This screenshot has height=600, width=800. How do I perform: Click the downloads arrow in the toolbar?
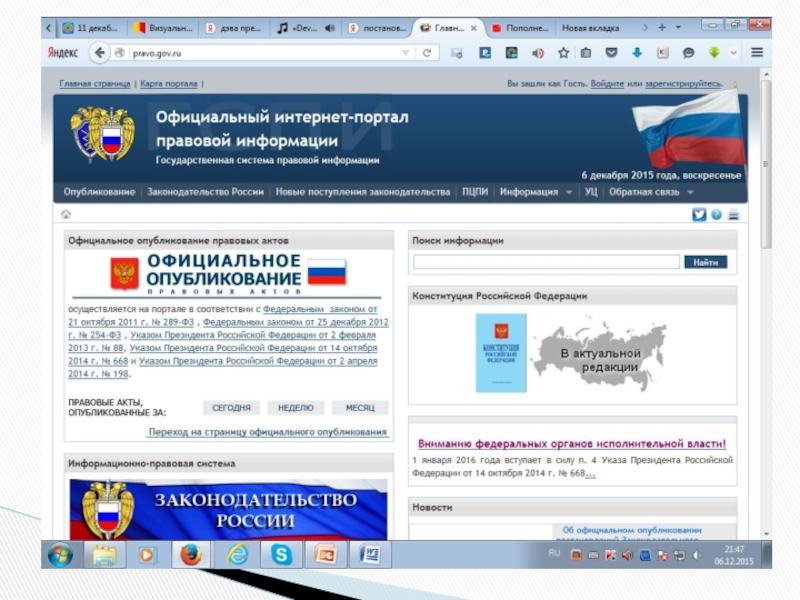[636, 52]
